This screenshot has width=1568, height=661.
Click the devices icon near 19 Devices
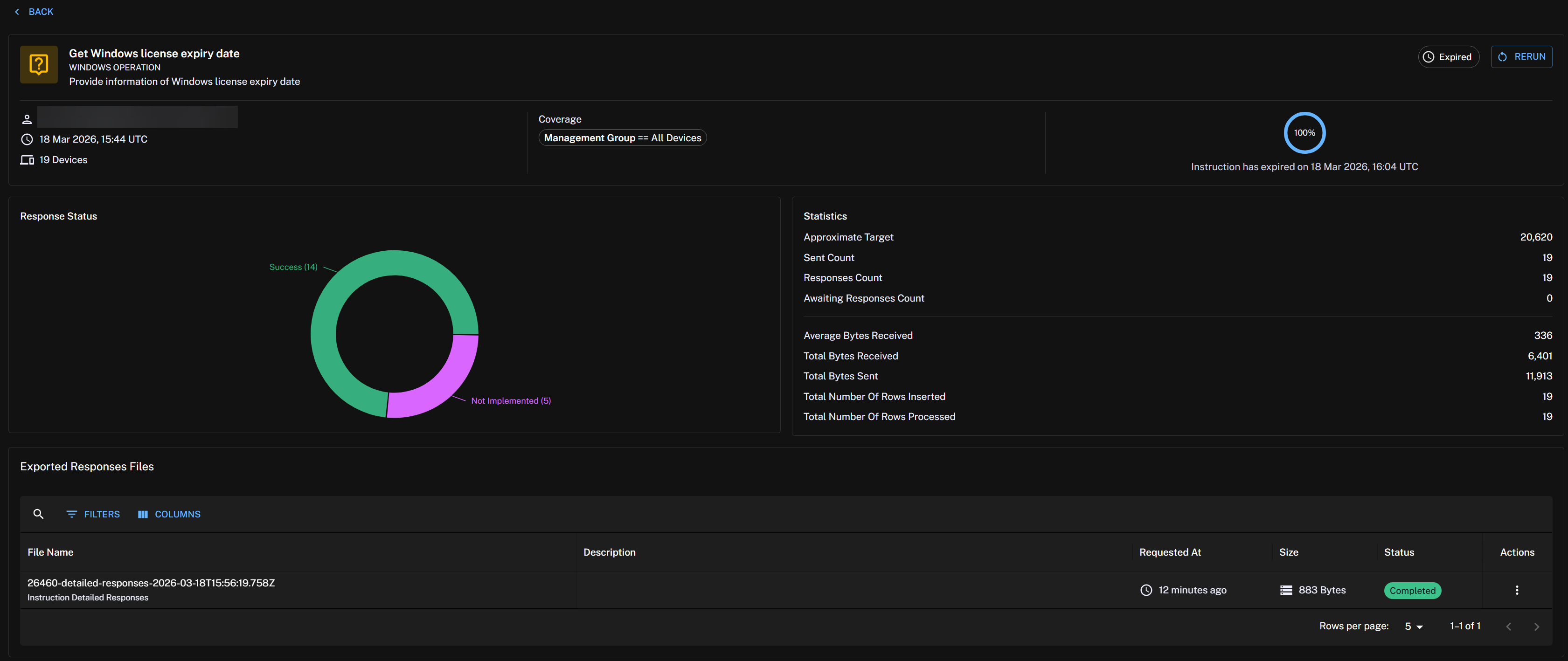click(27, 159)
